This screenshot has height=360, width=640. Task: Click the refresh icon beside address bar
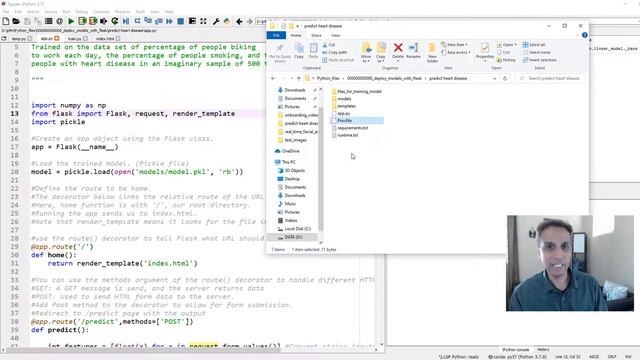click(505, 78)
